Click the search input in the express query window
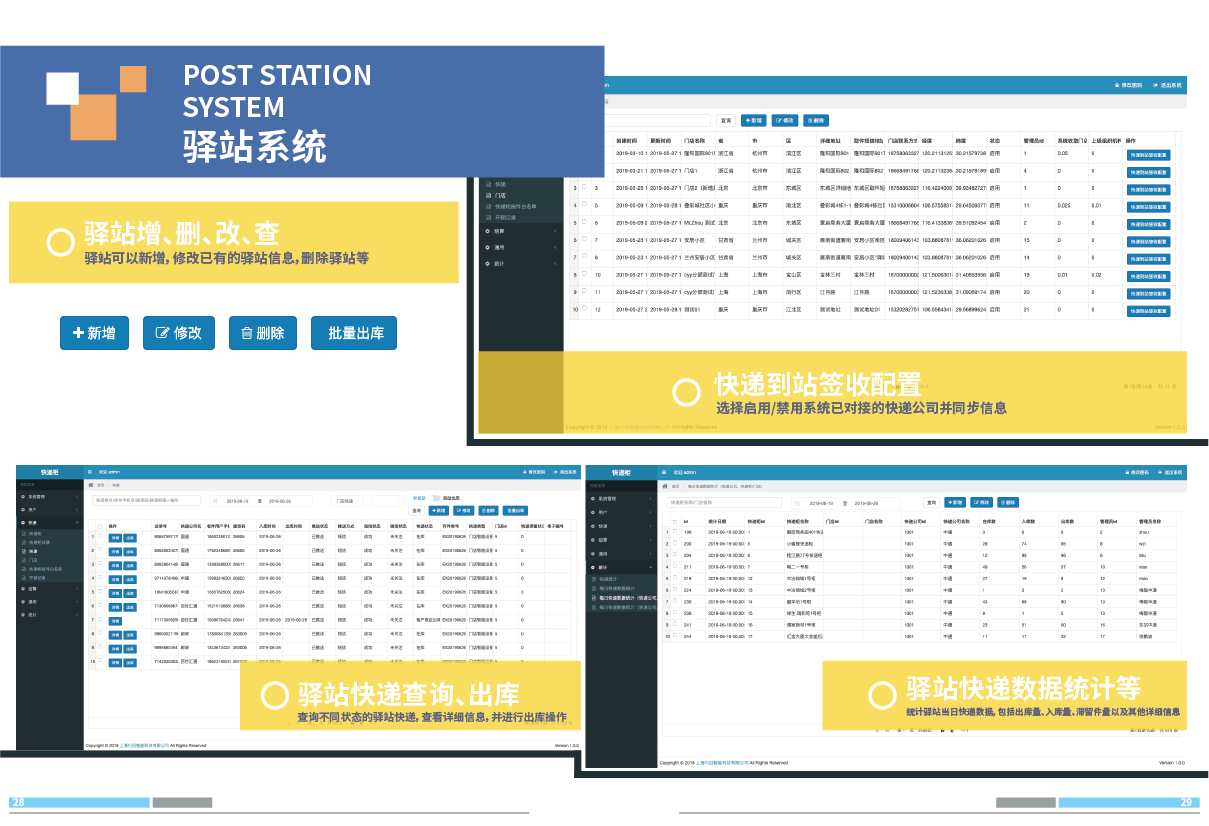Screen dimensions: 1209x826 (x=147, y=501)
